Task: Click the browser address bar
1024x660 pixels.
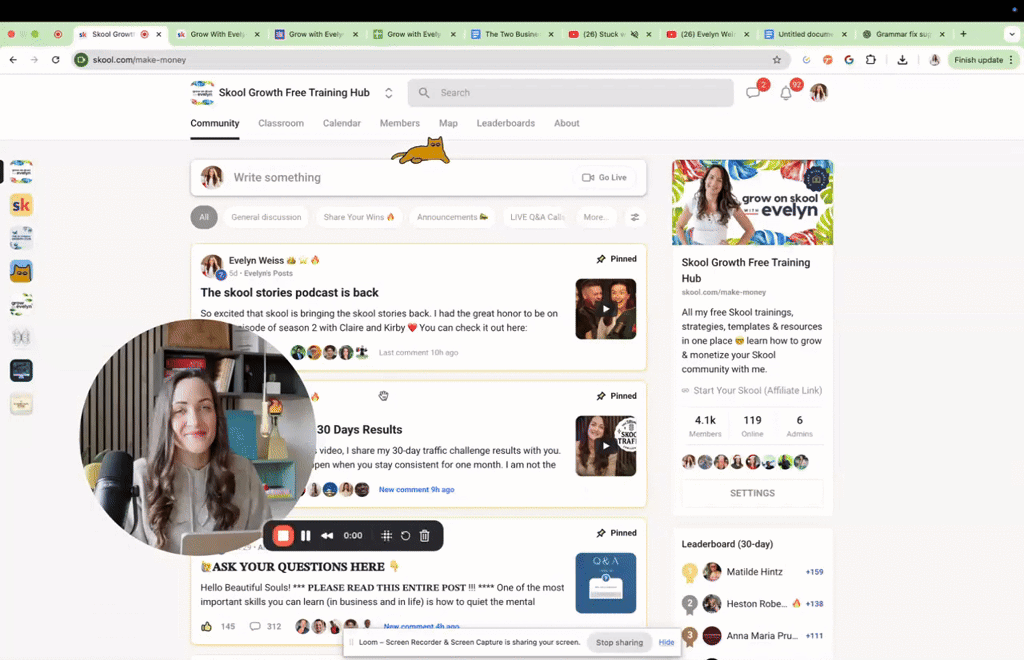Action: point(431,60)
